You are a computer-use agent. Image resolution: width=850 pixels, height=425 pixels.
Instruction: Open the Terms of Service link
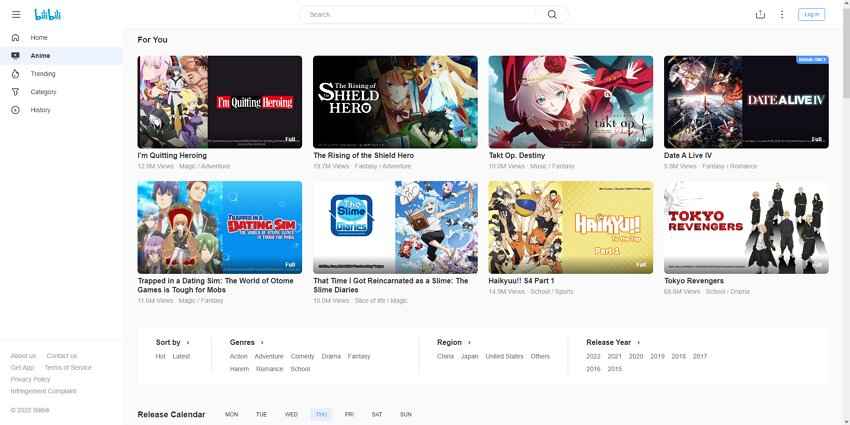point(68,368)
